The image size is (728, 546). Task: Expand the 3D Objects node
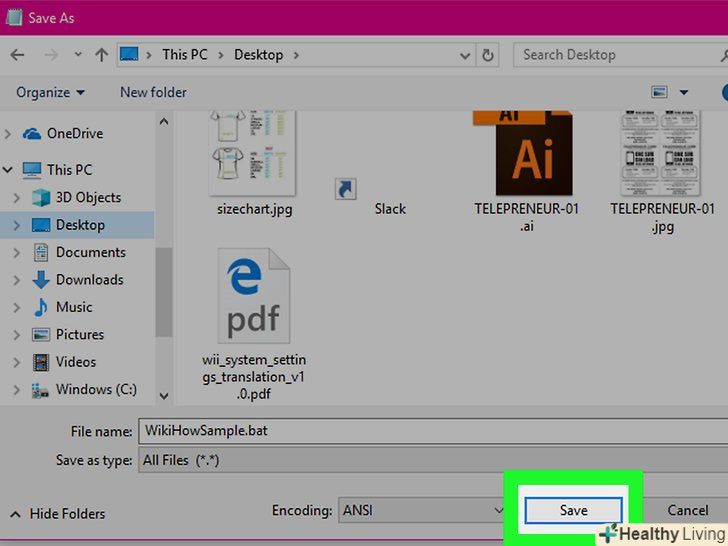click(17, 198)
